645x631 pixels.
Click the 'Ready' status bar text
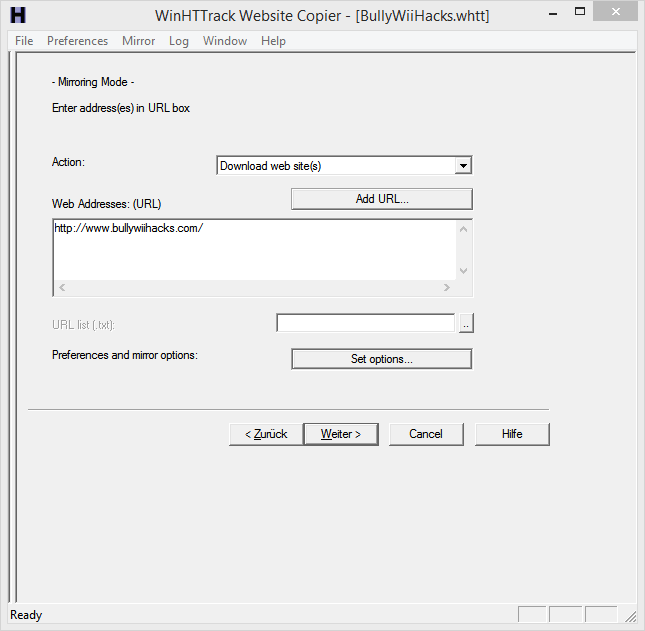pos(26,615)
